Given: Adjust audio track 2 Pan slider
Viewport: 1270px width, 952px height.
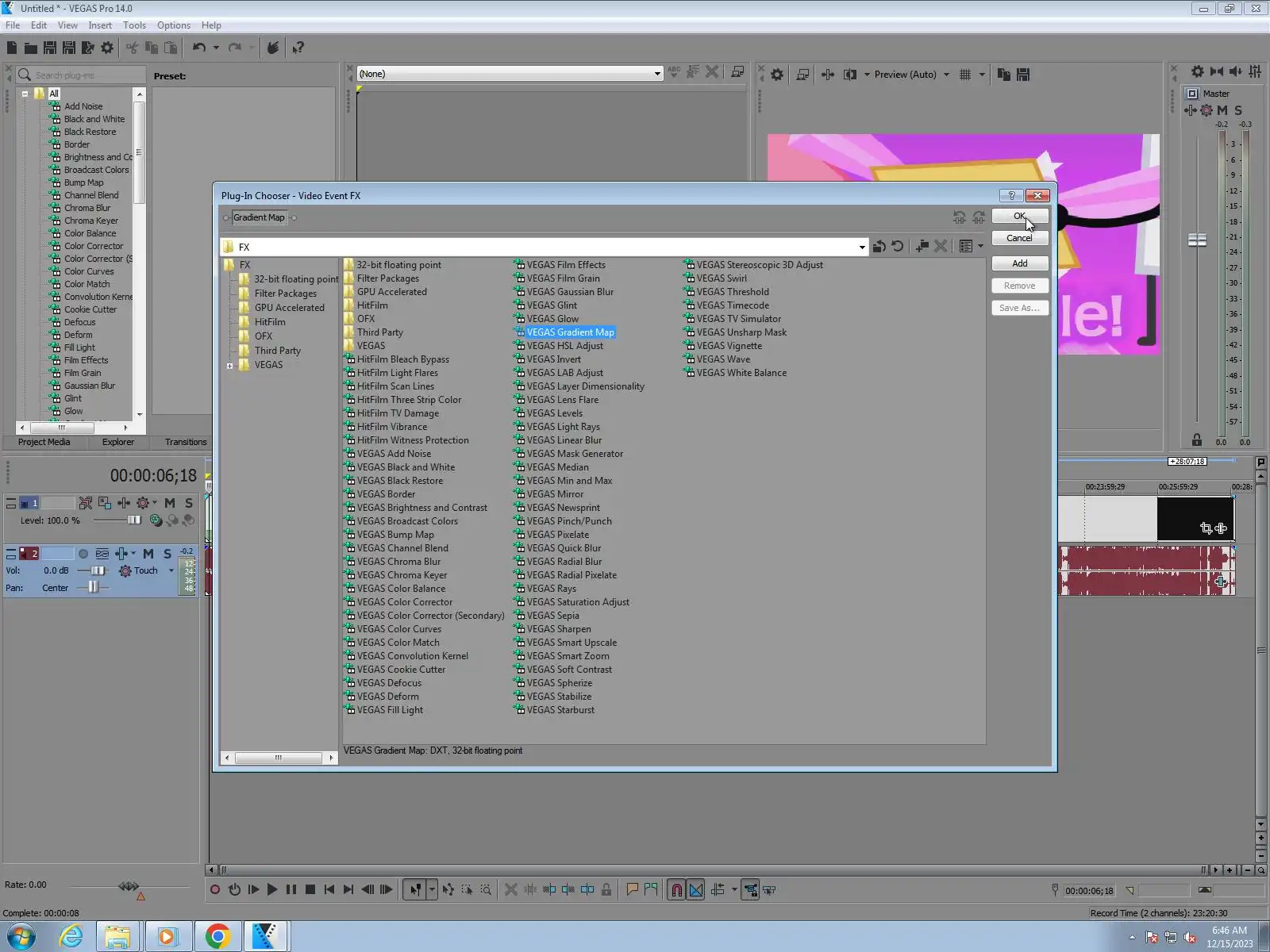Looking at the screenshot, I should [94, 588].
